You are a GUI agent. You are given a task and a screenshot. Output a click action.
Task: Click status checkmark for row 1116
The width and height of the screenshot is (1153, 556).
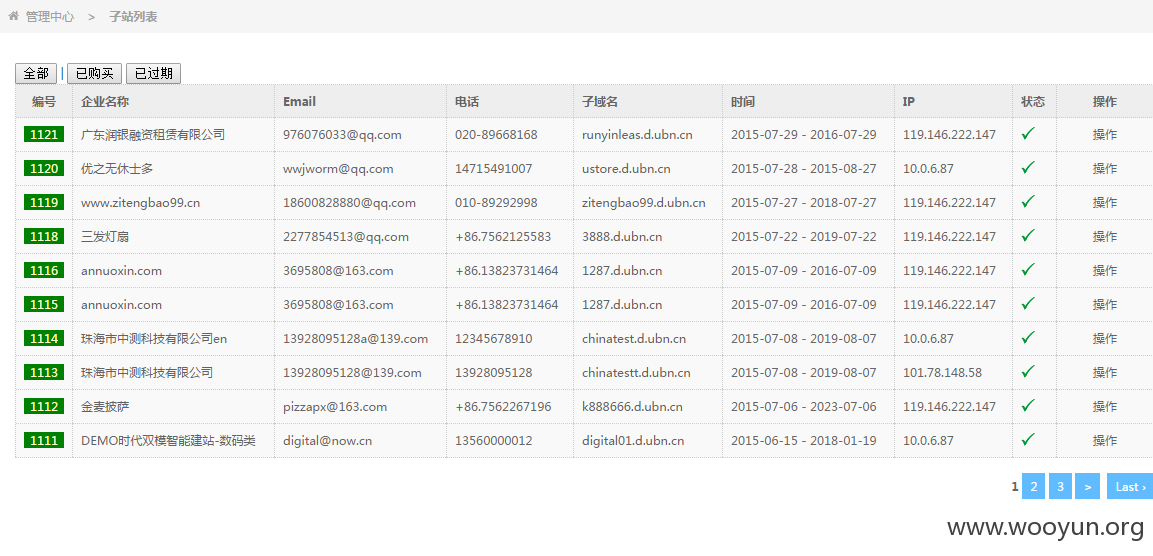click(x=1028, y=270)
